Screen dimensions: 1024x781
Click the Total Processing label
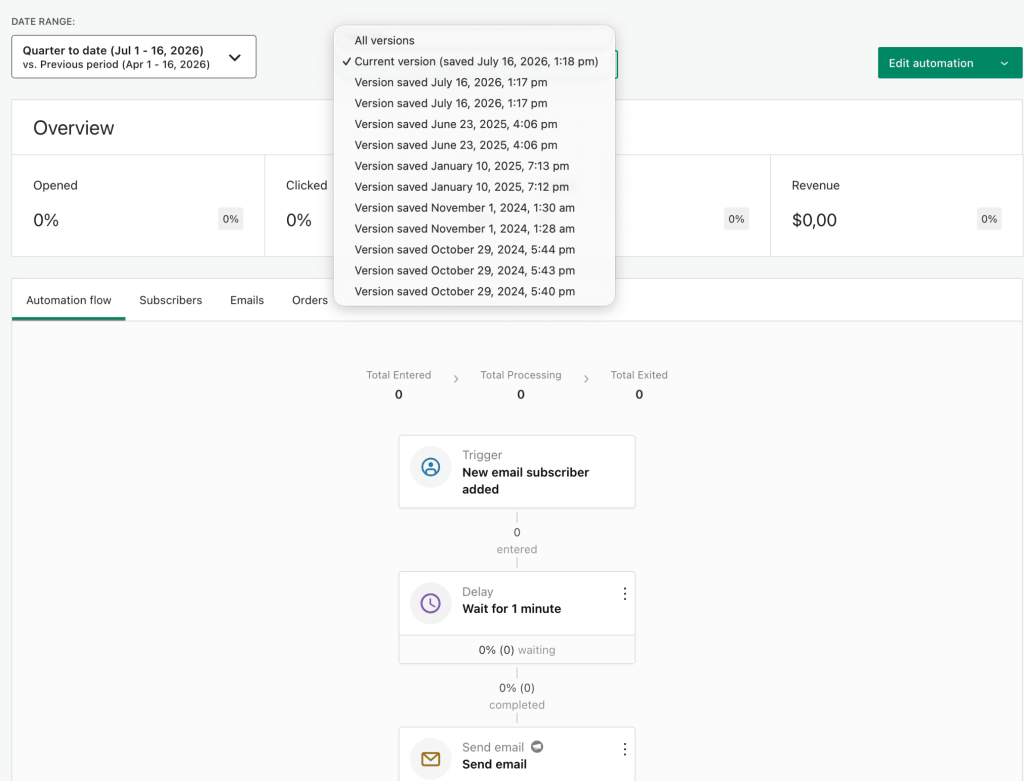click(520, 375)
